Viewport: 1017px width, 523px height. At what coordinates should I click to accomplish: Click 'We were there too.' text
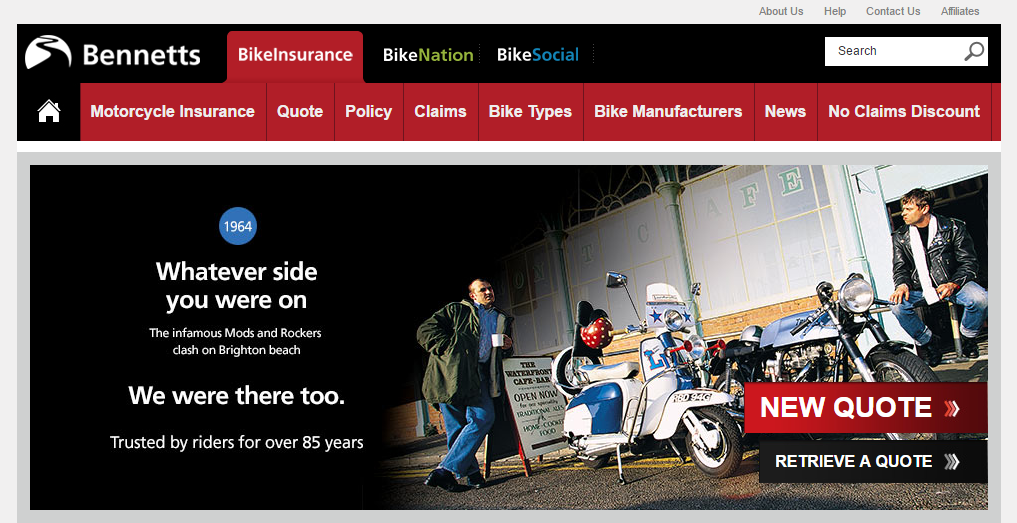pos(237,395)
